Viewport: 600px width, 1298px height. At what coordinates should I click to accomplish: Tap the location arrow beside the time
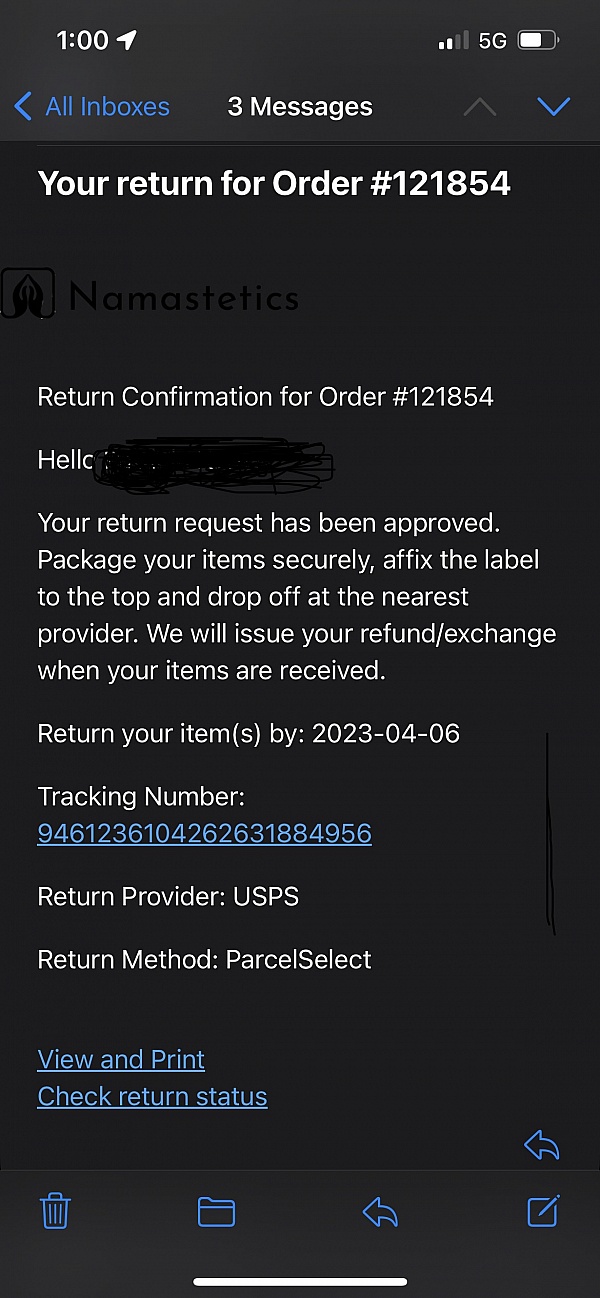[127, 40]
